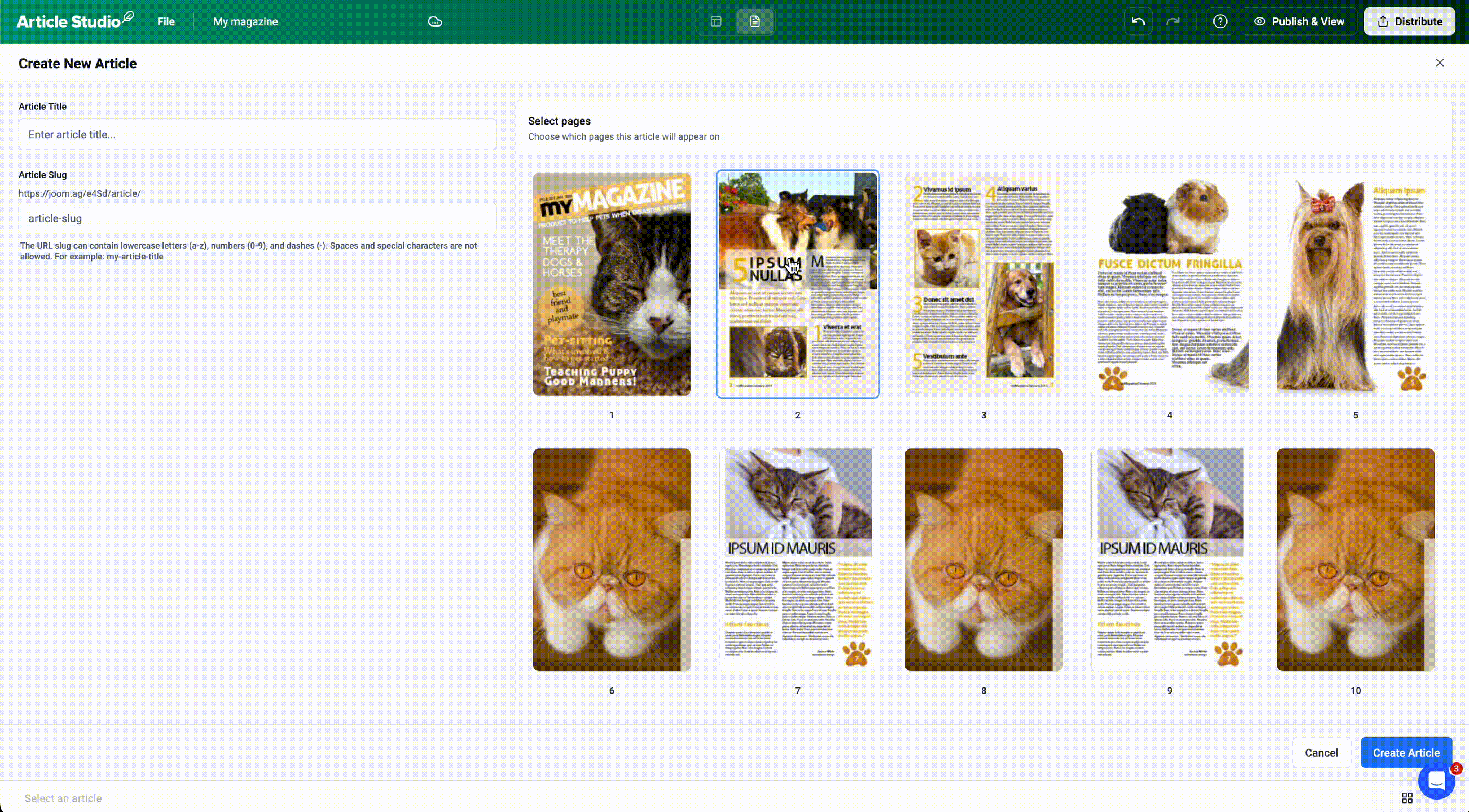Click the cloud autosave status icon
The image size is (1469, 812).
(435, 21)
